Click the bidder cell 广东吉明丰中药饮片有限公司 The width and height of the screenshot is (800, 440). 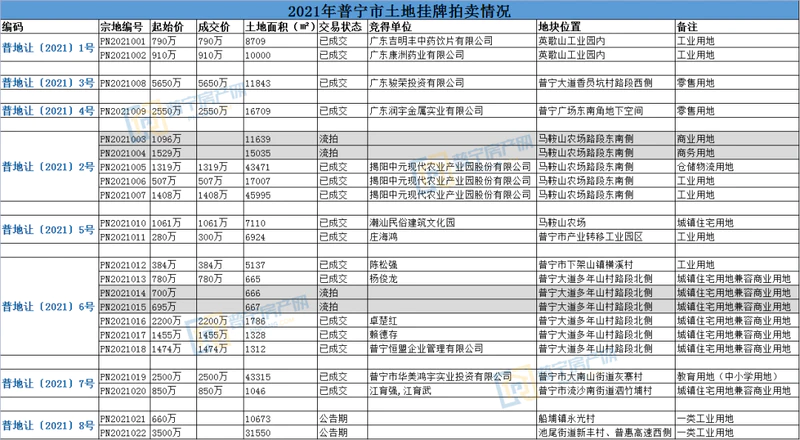coord(432,41)
